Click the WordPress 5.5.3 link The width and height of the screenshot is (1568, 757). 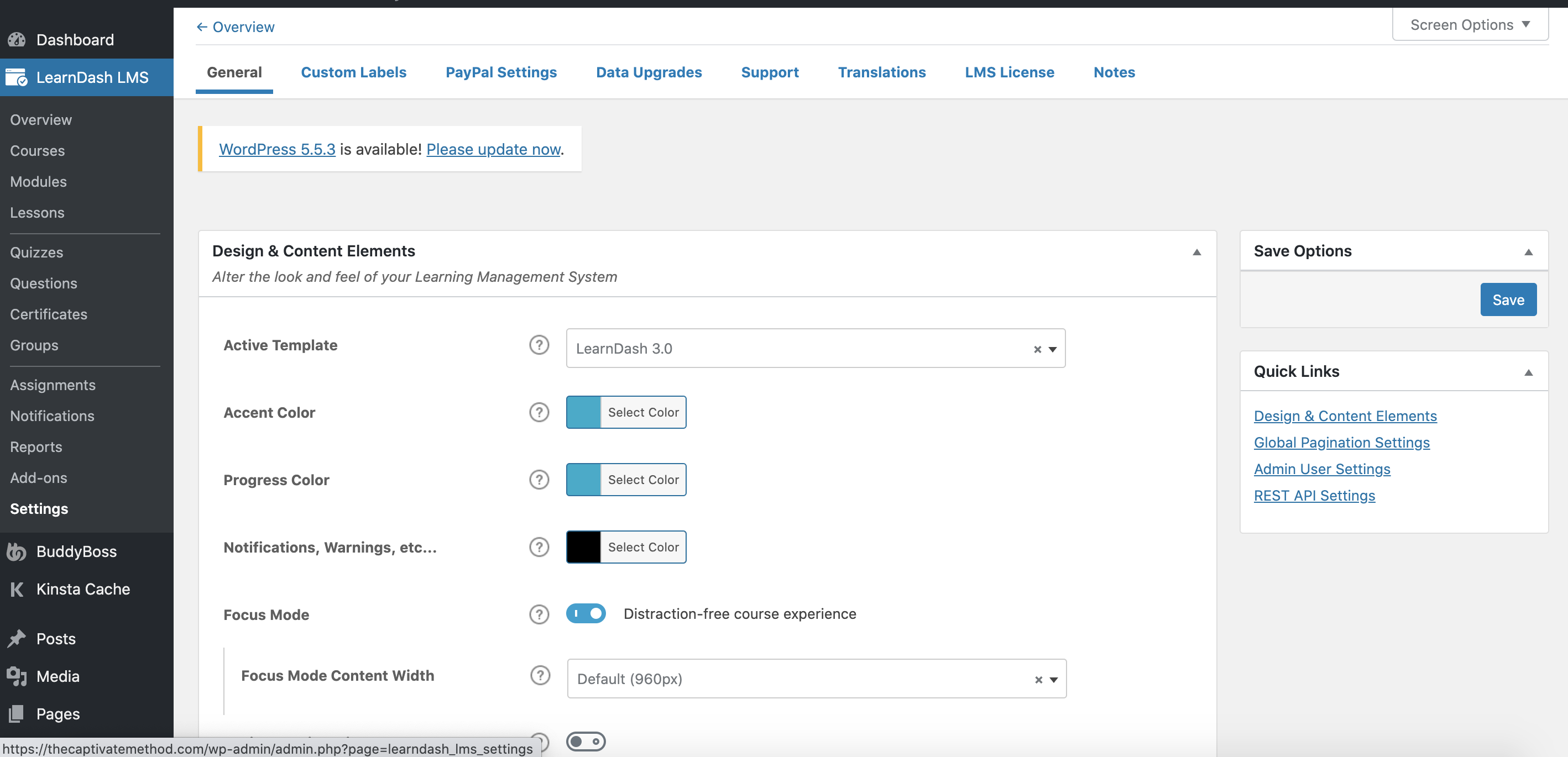click(x=277, y=149)
